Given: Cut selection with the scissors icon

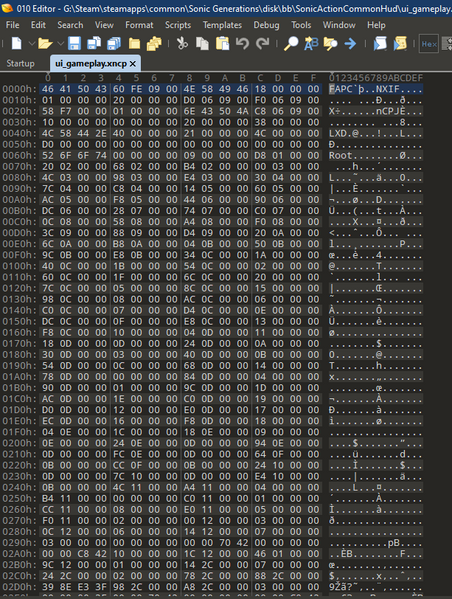Looking at the screenshot, I should click(x=182, y=43).
